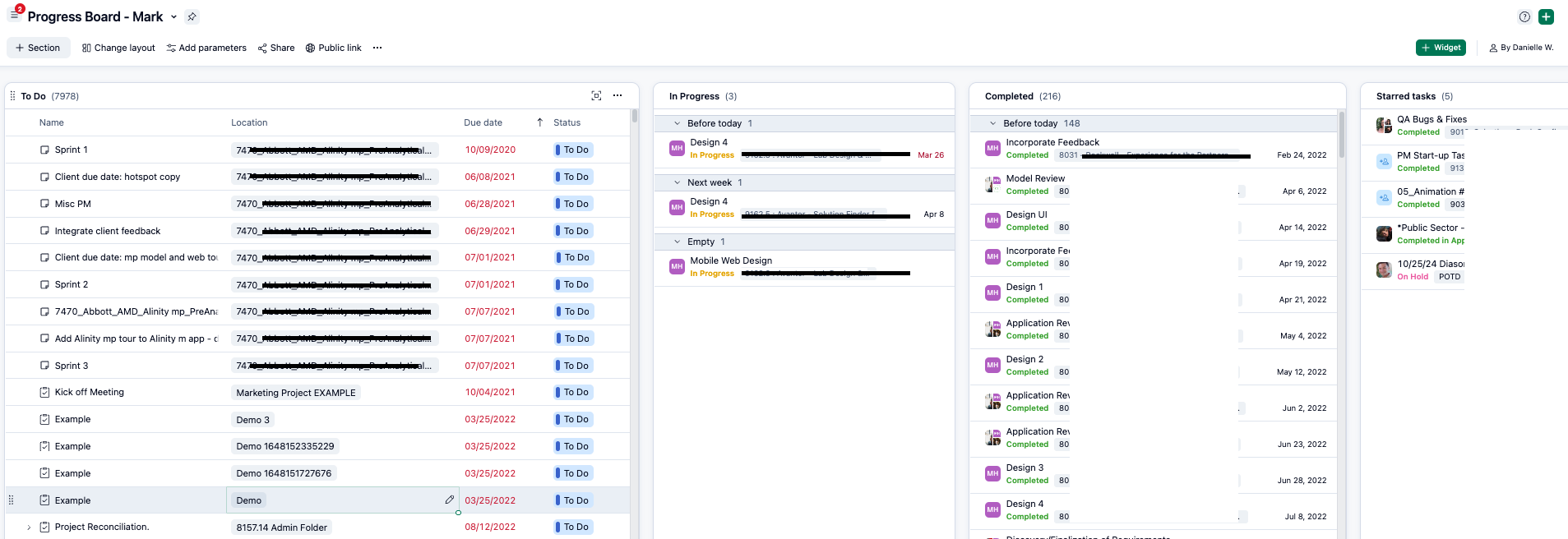Click the green Widget button
Viewport: 1568px width, 539px height.
[1441, 48]
